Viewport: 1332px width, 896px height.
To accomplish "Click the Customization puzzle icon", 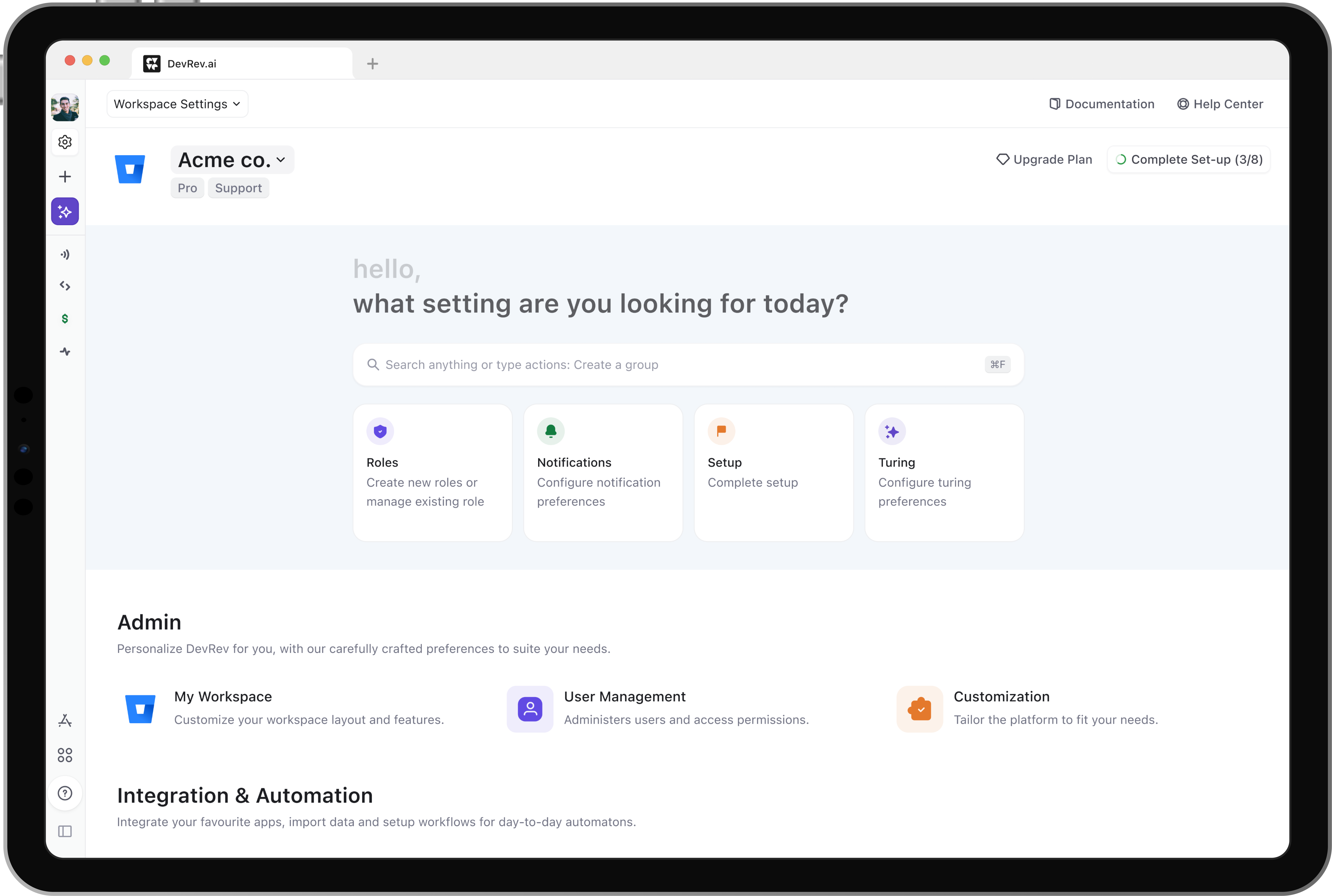I will [x=920, y=709].
